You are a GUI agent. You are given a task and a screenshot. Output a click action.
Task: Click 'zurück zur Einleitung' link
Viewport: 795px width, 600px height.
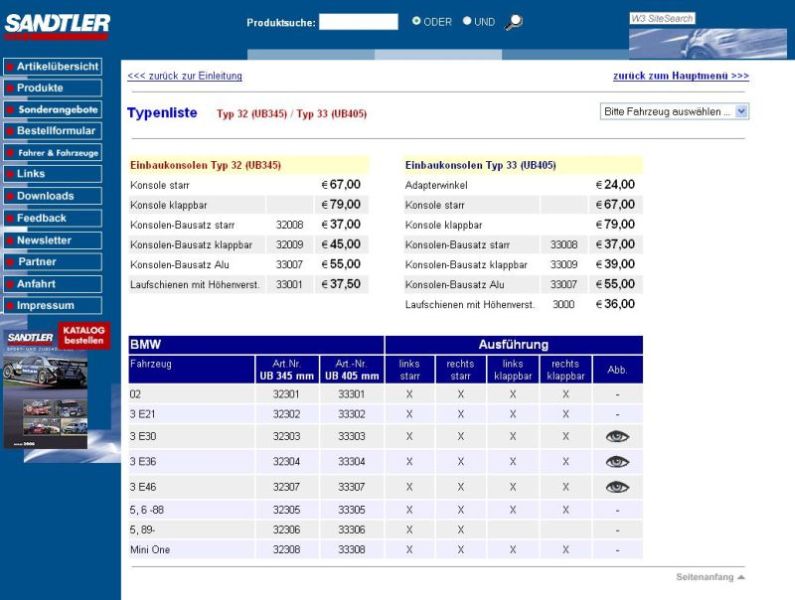coord(185,76)
